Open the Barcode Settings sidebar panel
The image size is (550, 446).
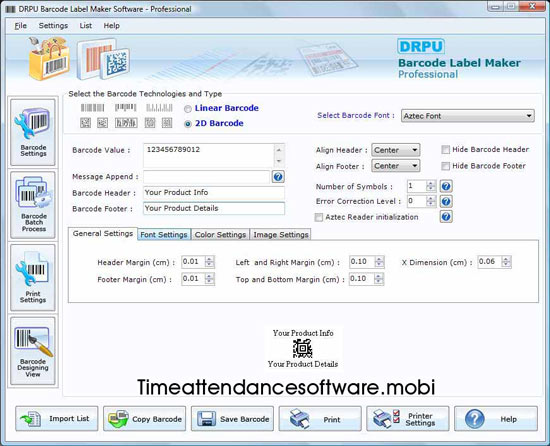(33, 132)
